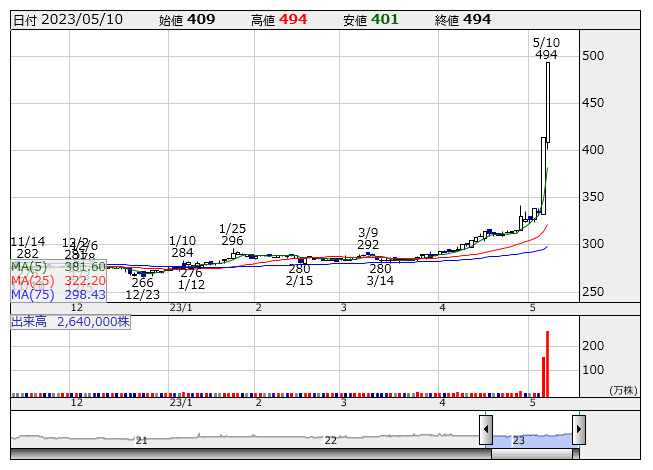Click the right range slider handle

coord(578,430)
